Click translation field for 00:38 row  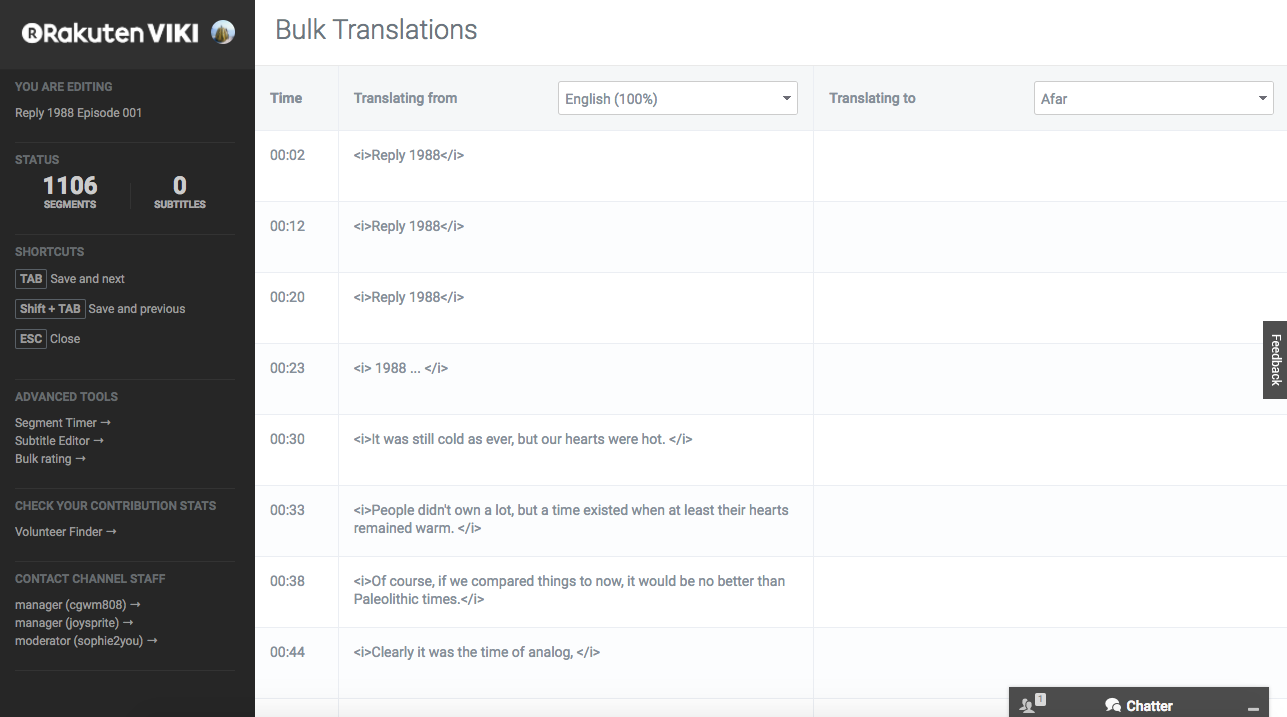1050,592
